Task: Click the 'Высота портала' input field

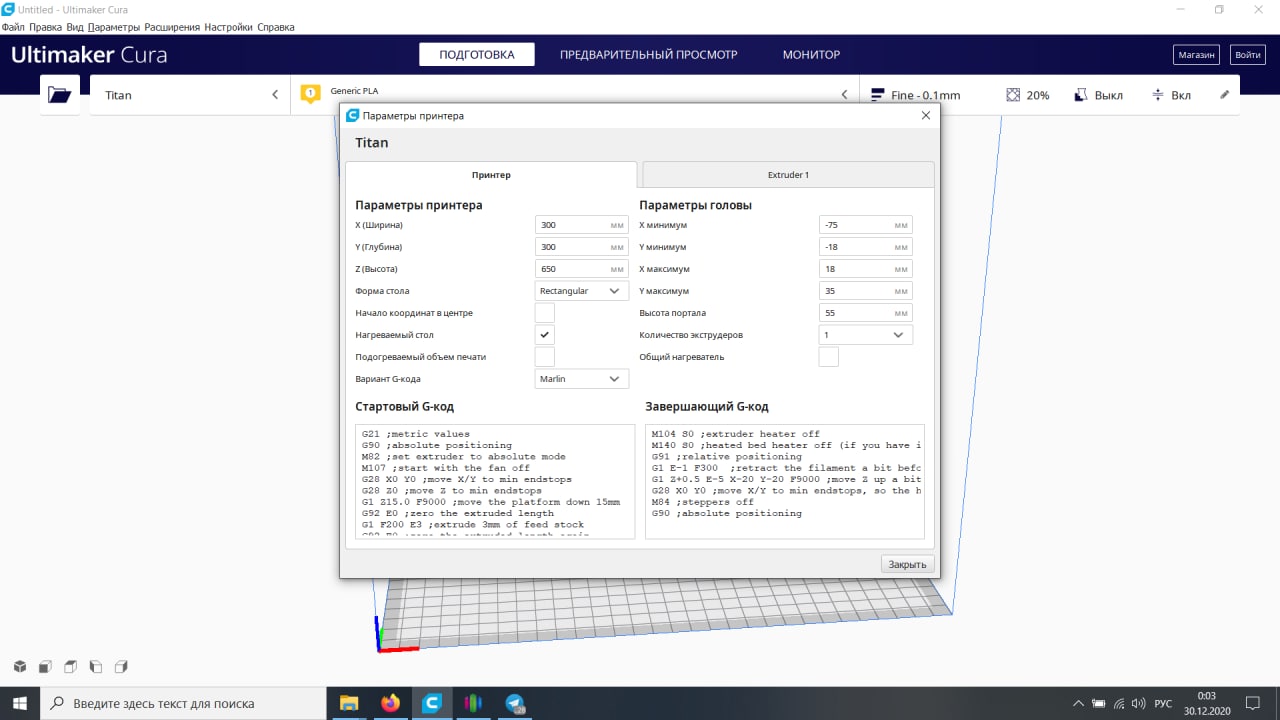Action: [x=866, y=313]
